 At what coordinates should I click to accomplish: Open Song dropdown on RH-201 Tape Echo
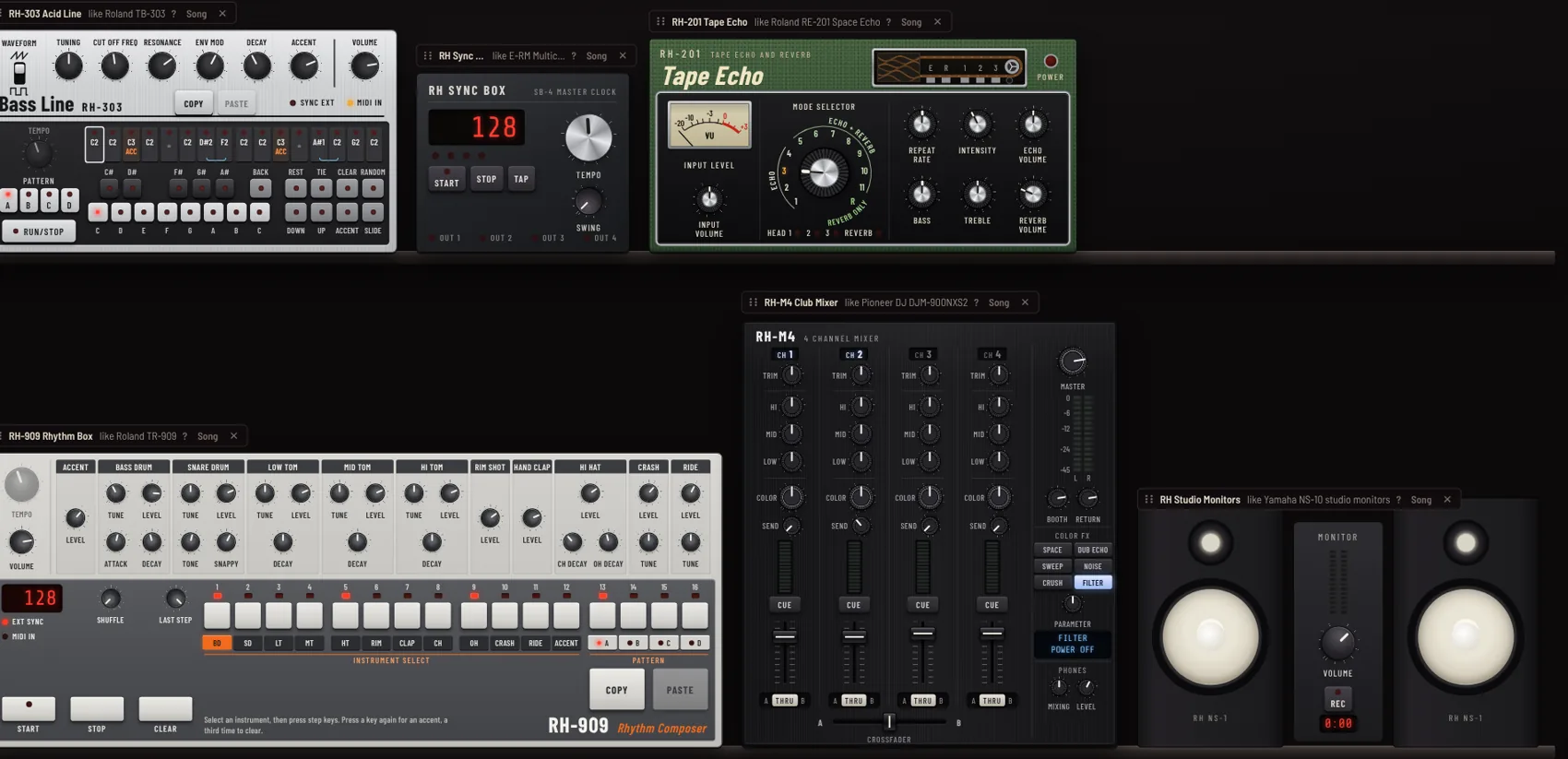click(911, 22)
